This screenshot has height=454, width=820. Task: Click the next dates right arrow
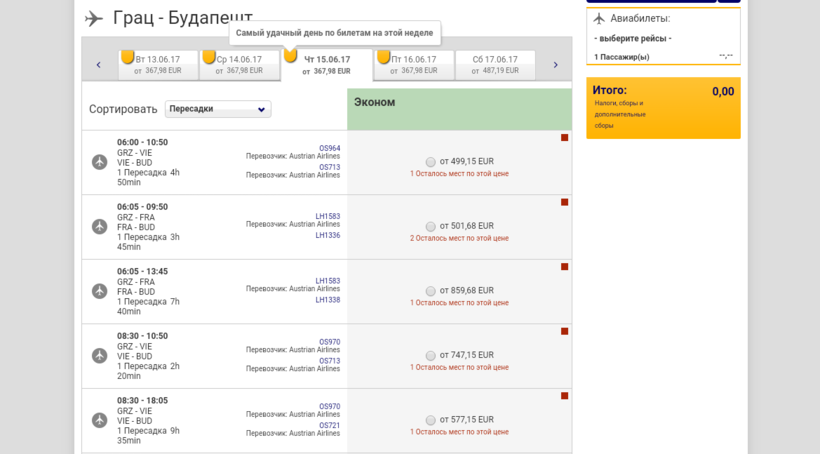click(555, 65)
